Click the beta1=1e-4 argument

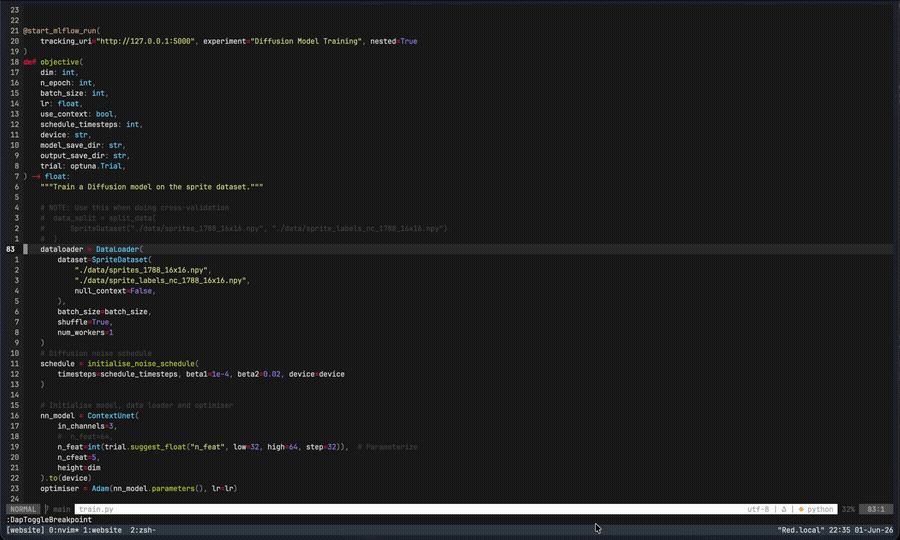[x=207, y=374]
